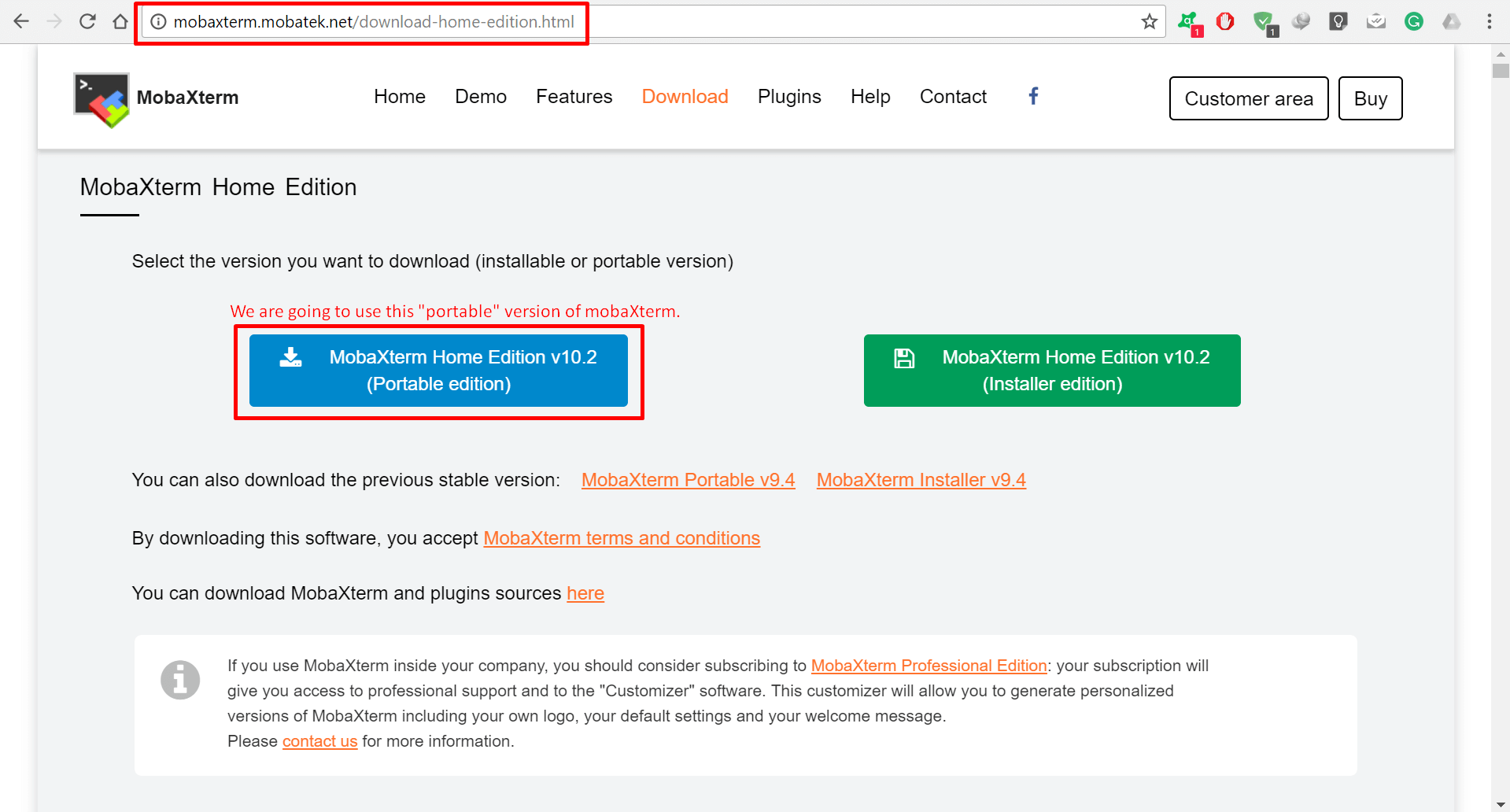The image size is (1510, 812).
Task: Open the Help menu item
Action: [x=870, y=97]
